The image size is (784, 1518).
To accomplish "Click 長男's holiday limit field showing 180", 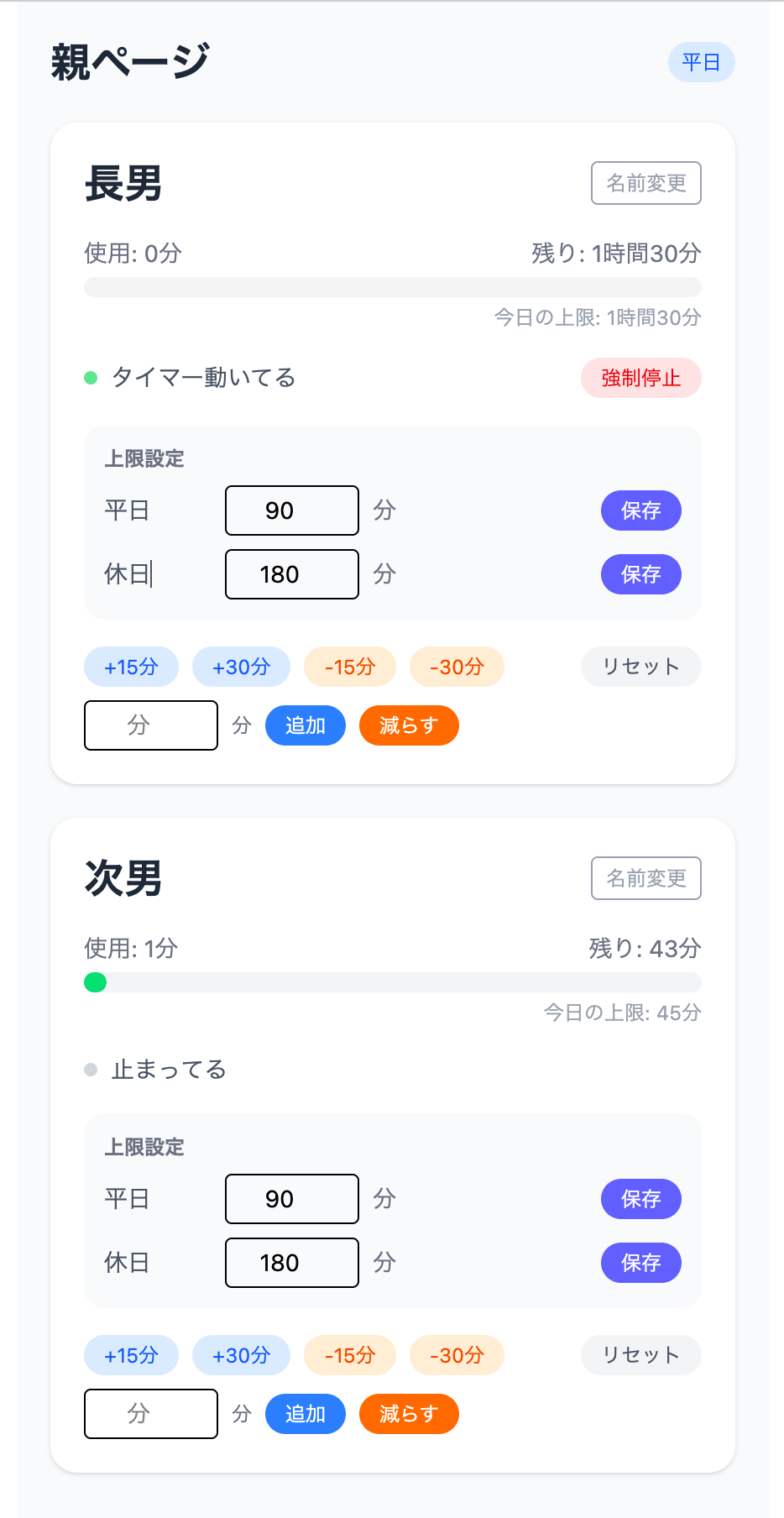I will [292, 574].
